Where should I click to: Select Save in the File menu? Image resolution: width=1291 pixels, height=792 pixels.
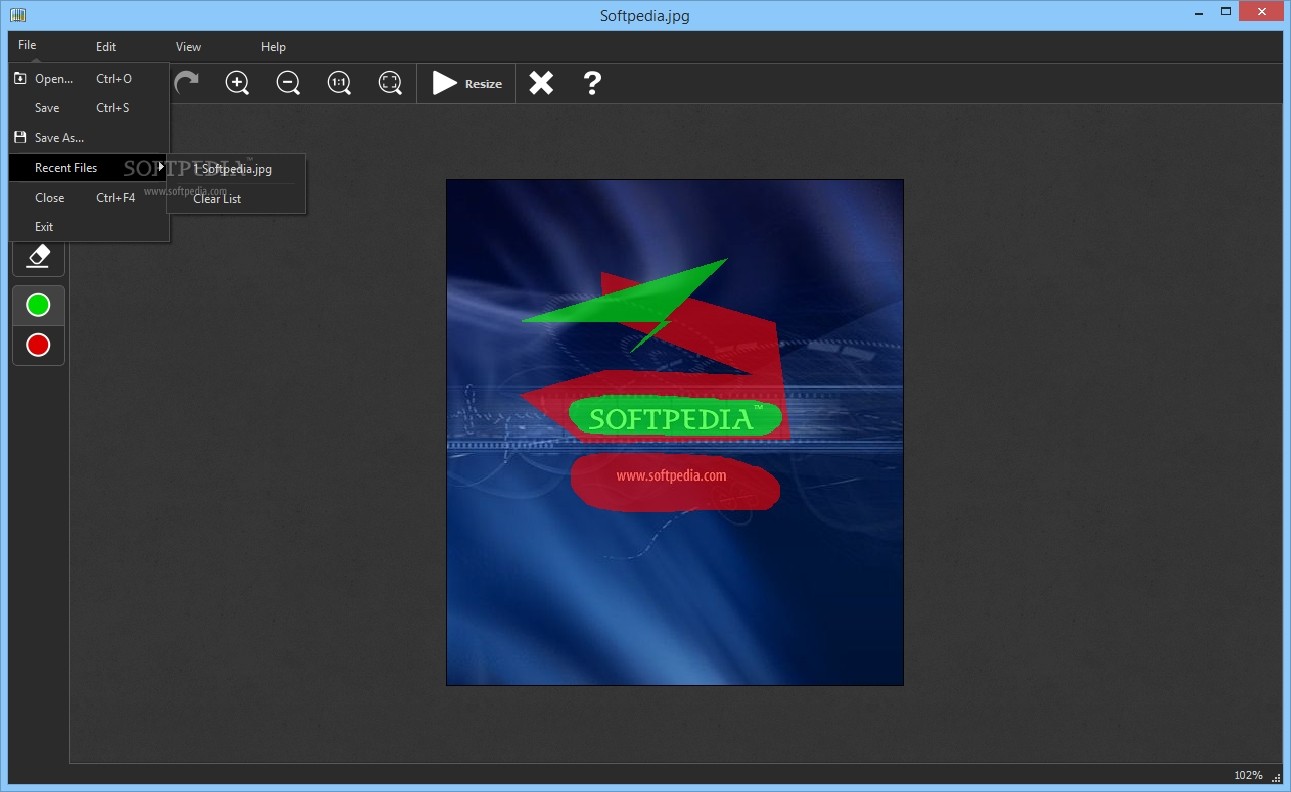[x=89, y=108]
